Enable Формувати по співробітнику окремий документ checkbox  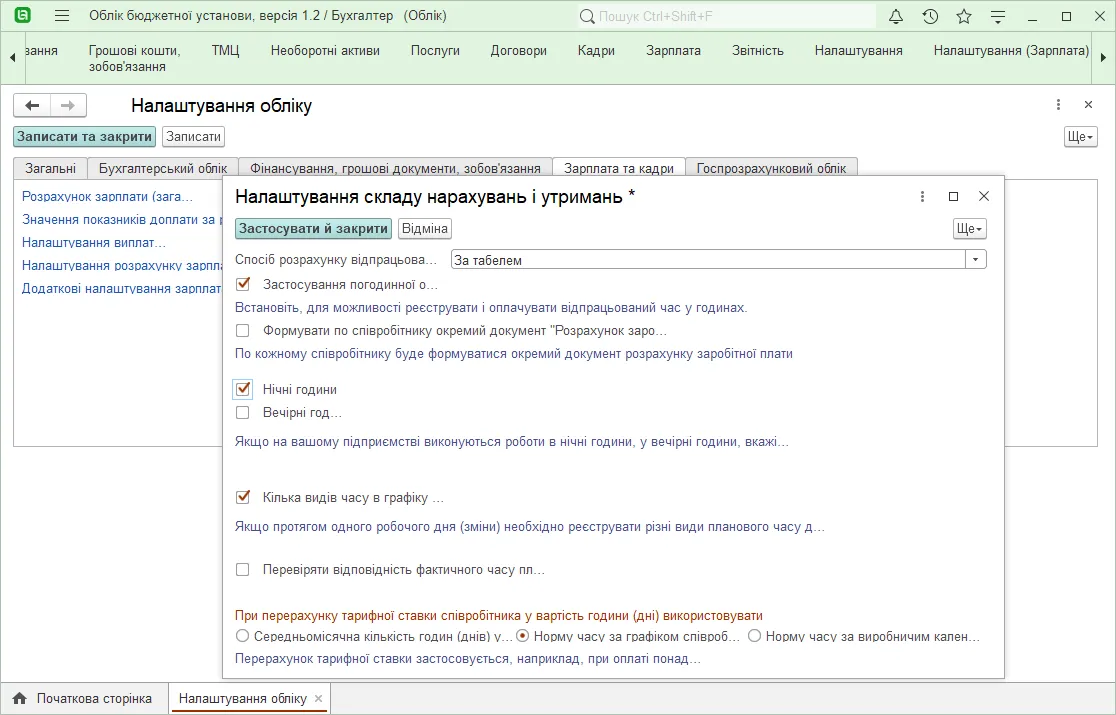(x=243, y=330)
